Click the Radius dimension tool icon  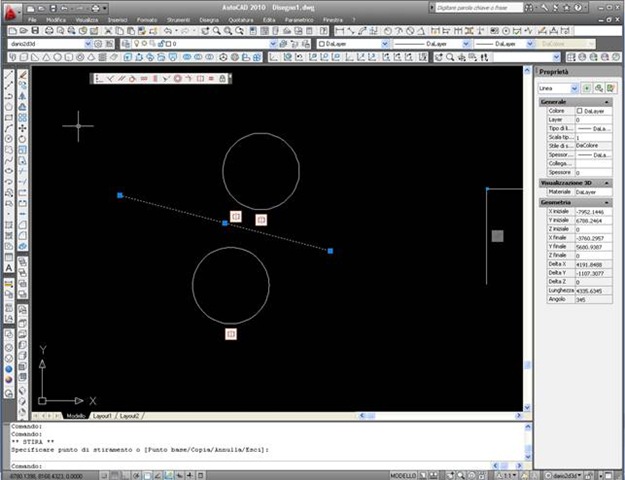point(388,31)
